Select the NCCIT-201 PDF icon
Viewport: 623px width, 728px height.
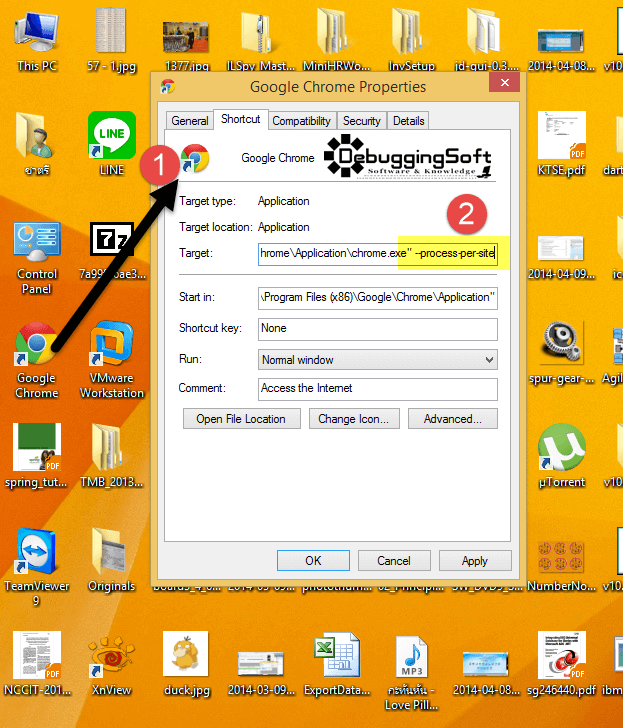37,655
